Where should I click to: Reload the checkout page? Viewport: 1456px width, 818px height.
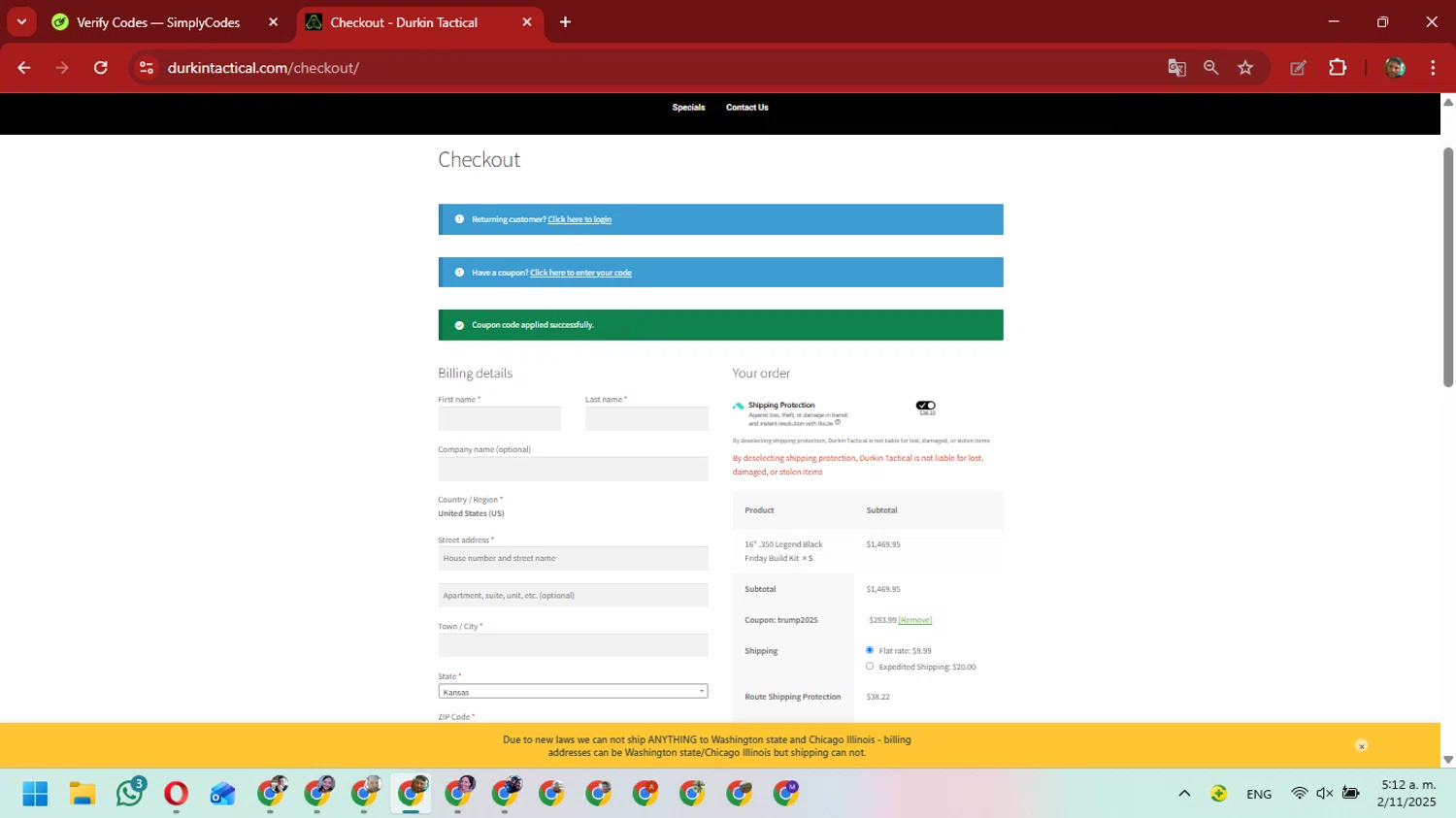101,68
